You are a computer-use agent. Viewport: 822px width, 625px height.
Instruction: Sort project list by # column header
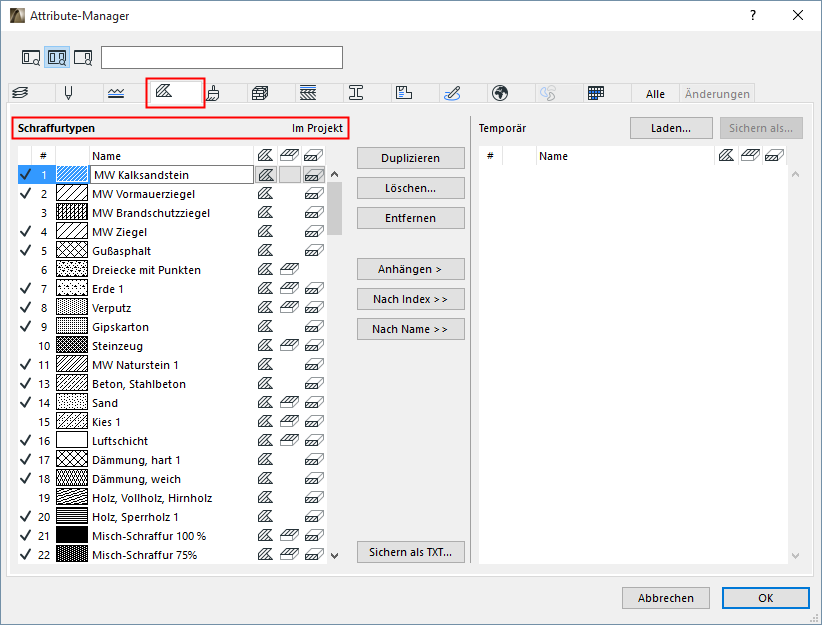(44, 156)
